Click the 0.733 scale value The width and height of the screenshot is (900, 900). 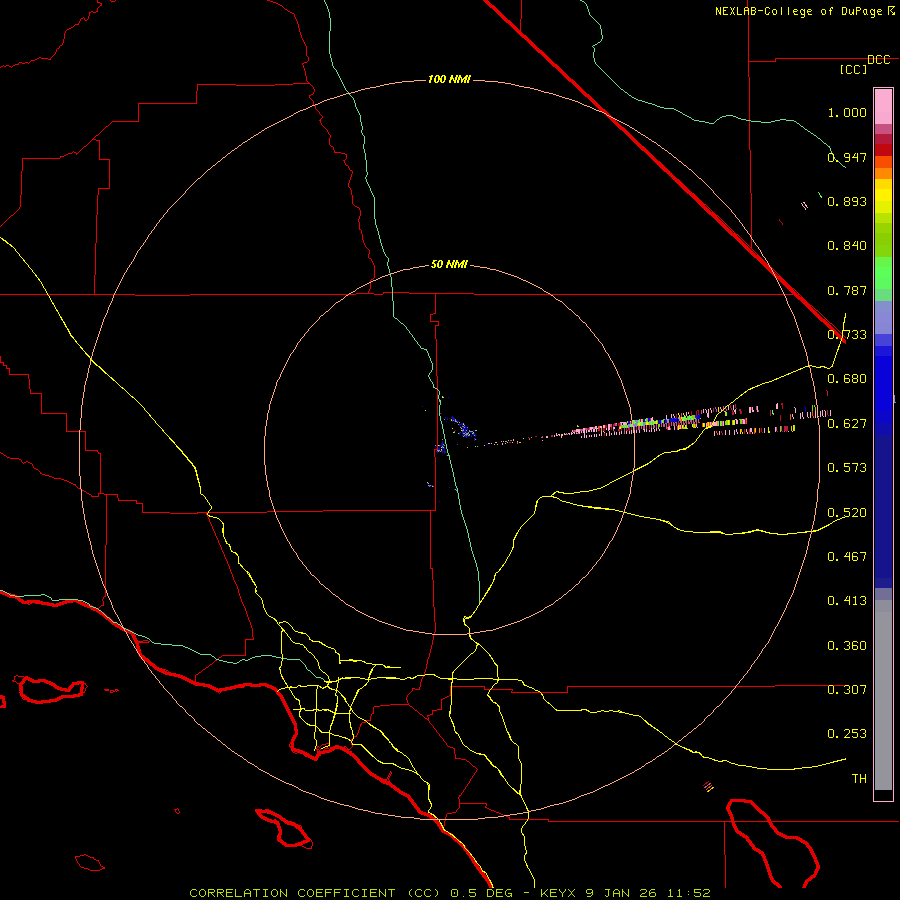point(847,335)
